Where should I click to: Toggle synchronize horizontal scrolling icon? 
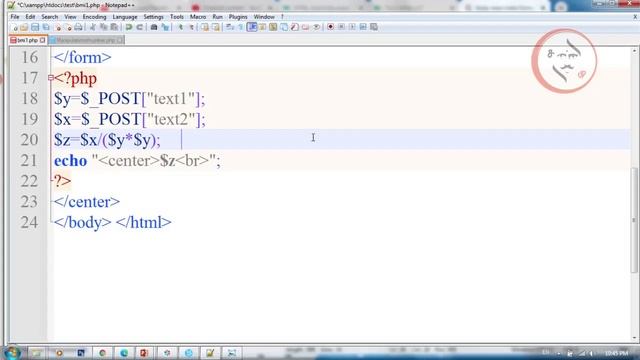[x=216, y=27]
